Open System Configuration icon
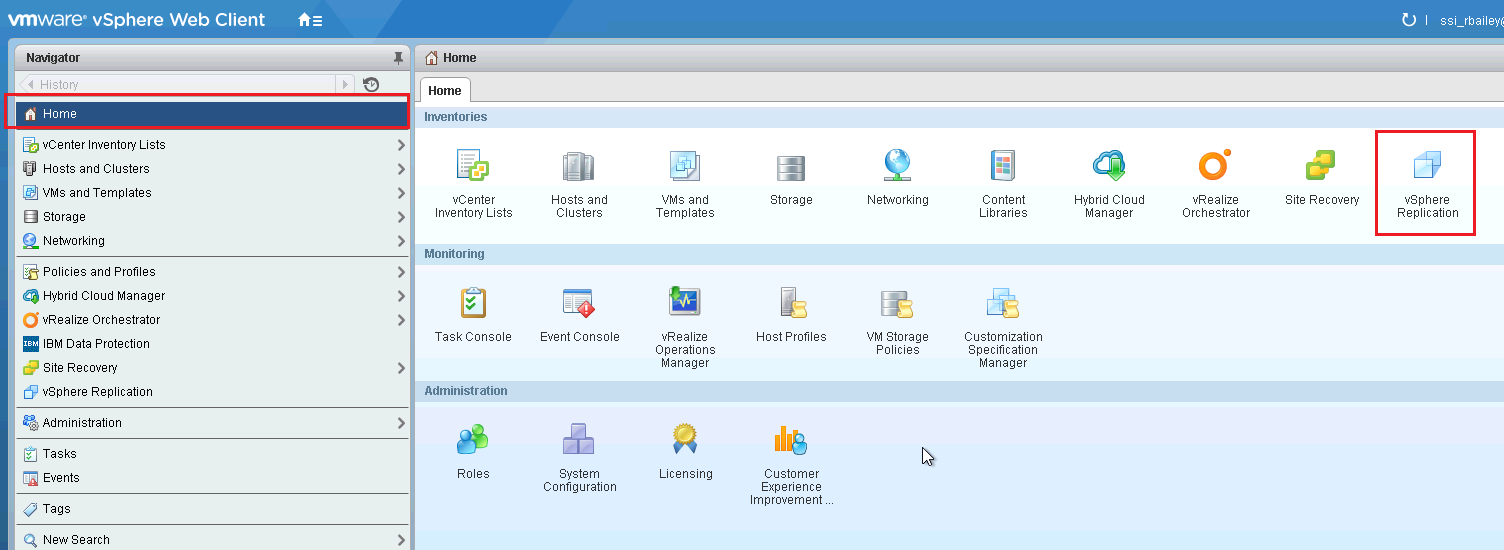The height and width of the screenshot is (550, 1504). click(x=579, y=439)
